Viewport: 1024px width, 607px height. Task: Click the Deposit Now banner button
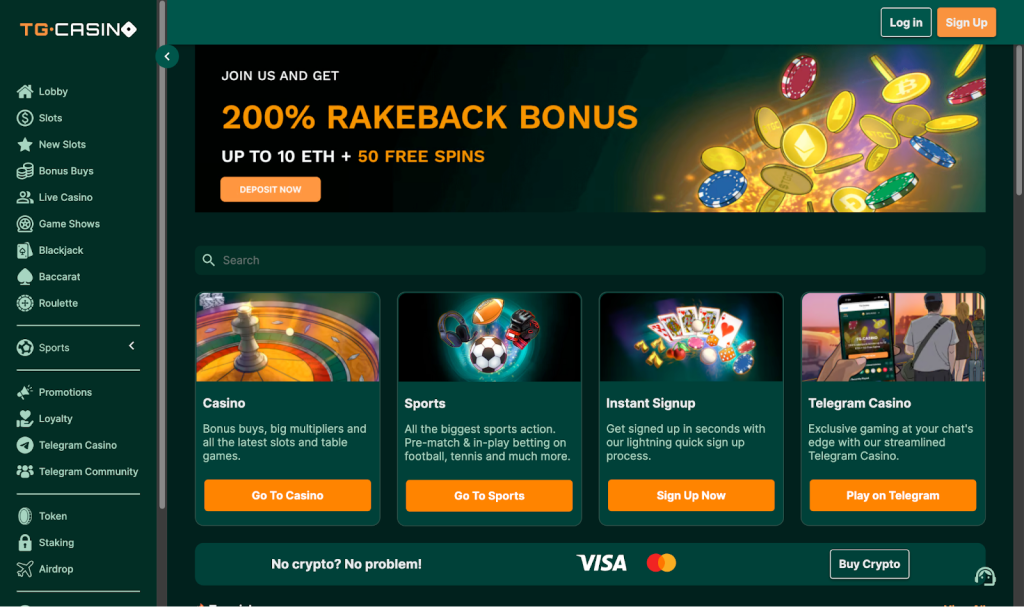coord(270,189)
